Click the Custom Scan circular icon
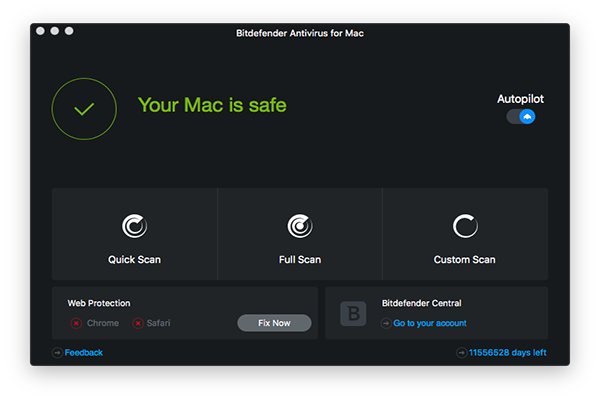 click(x=464, y=226)
